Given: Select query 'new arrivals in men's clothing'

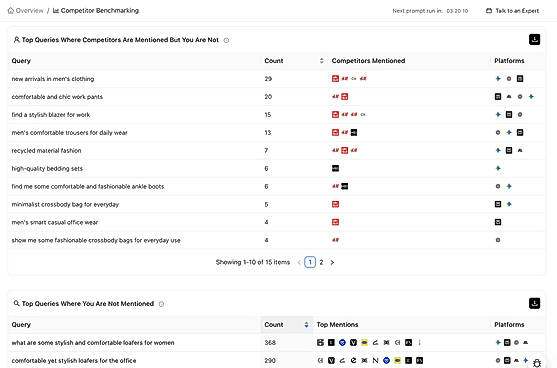Looking at the screenshot, I should 53,79.
